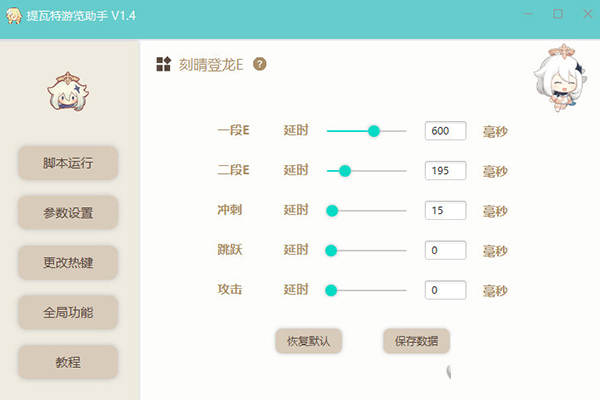
Task: Focus the 攻击 delay input field
Action: [x=445, y=290]
